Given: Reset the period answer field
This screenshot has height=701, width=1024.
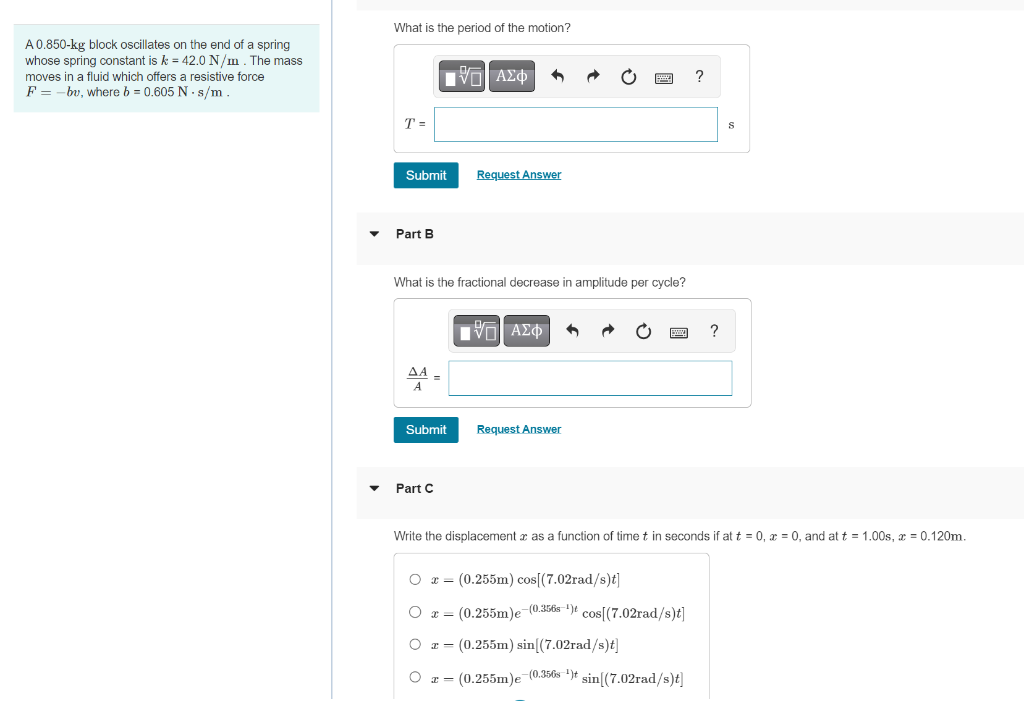Looking at the screenshot, I should point(628,77).
